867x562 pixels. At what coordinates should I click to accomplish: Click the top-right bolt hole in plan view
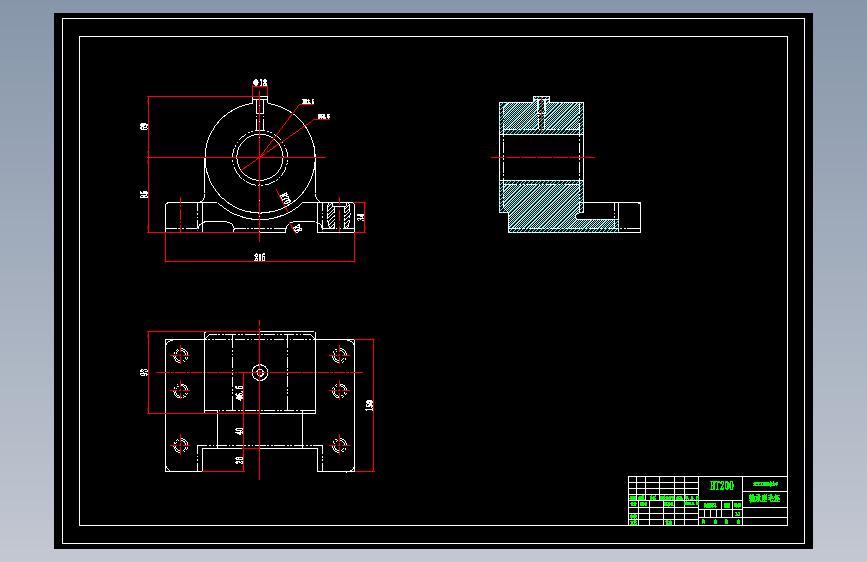(340, 355)
